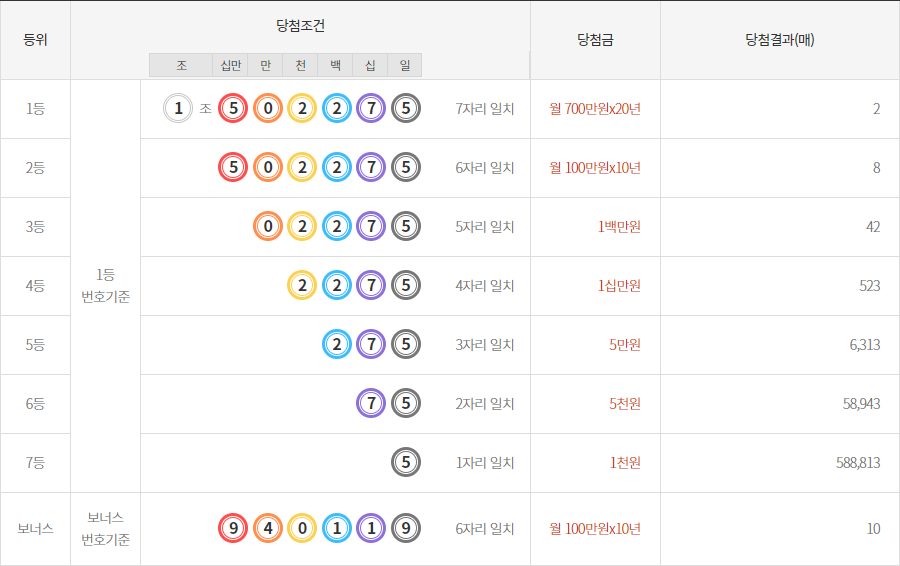
Task: Click the 3자리 일치 condition text
Action: pyautogui.click(x=485, y=345)
